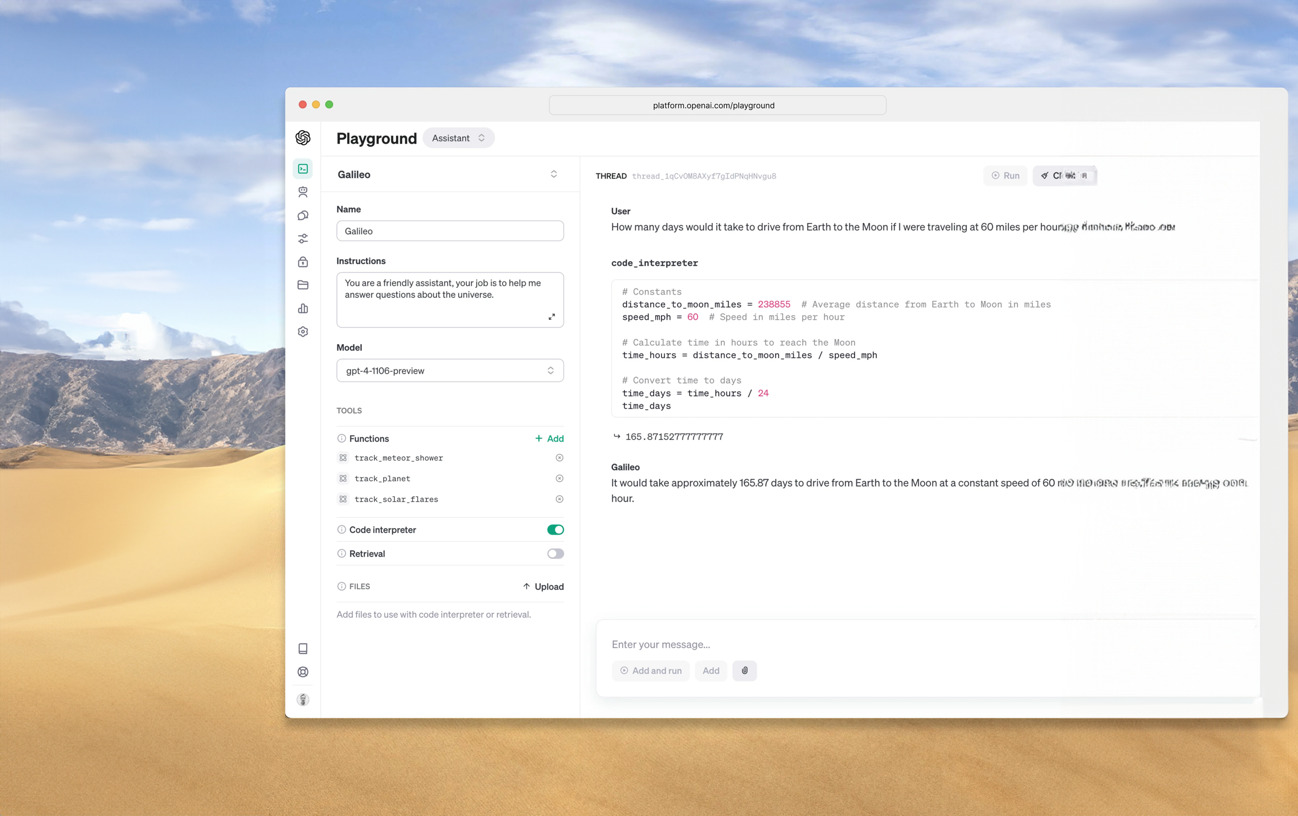Click the Name input field
The height and width of the screenshot is (816, 1298).
(450, 231)
